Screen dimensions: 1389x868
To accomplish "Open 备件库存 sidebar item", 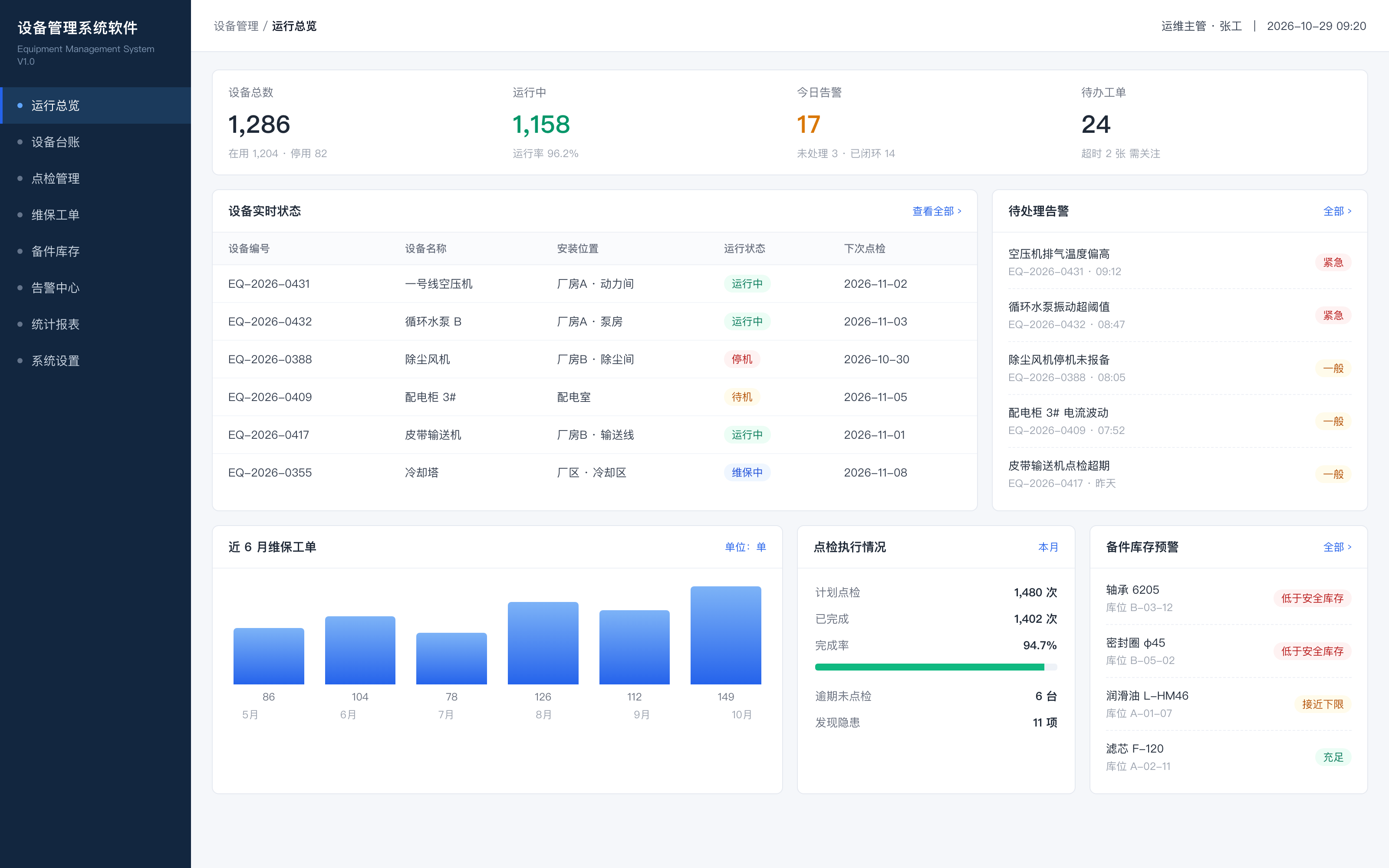I will [95, 251].
